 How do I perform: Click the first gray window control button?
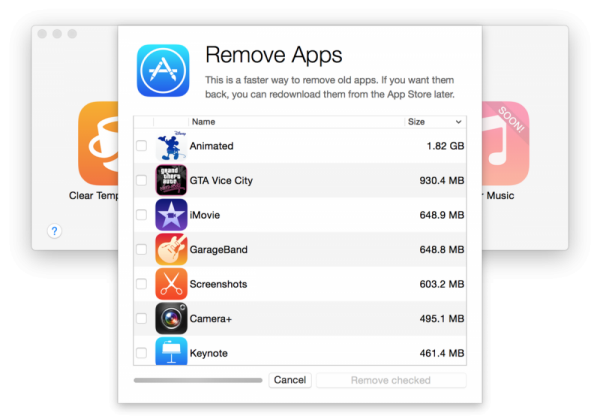42,34
